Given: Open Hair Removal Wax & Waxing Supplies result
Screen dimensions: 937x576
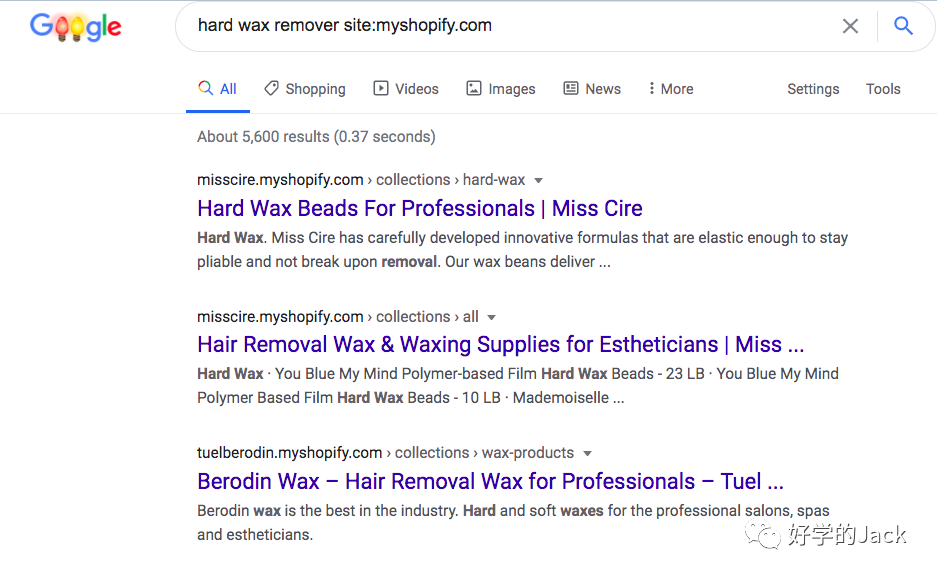Looking at the screenshot, I should pos(501,345).
